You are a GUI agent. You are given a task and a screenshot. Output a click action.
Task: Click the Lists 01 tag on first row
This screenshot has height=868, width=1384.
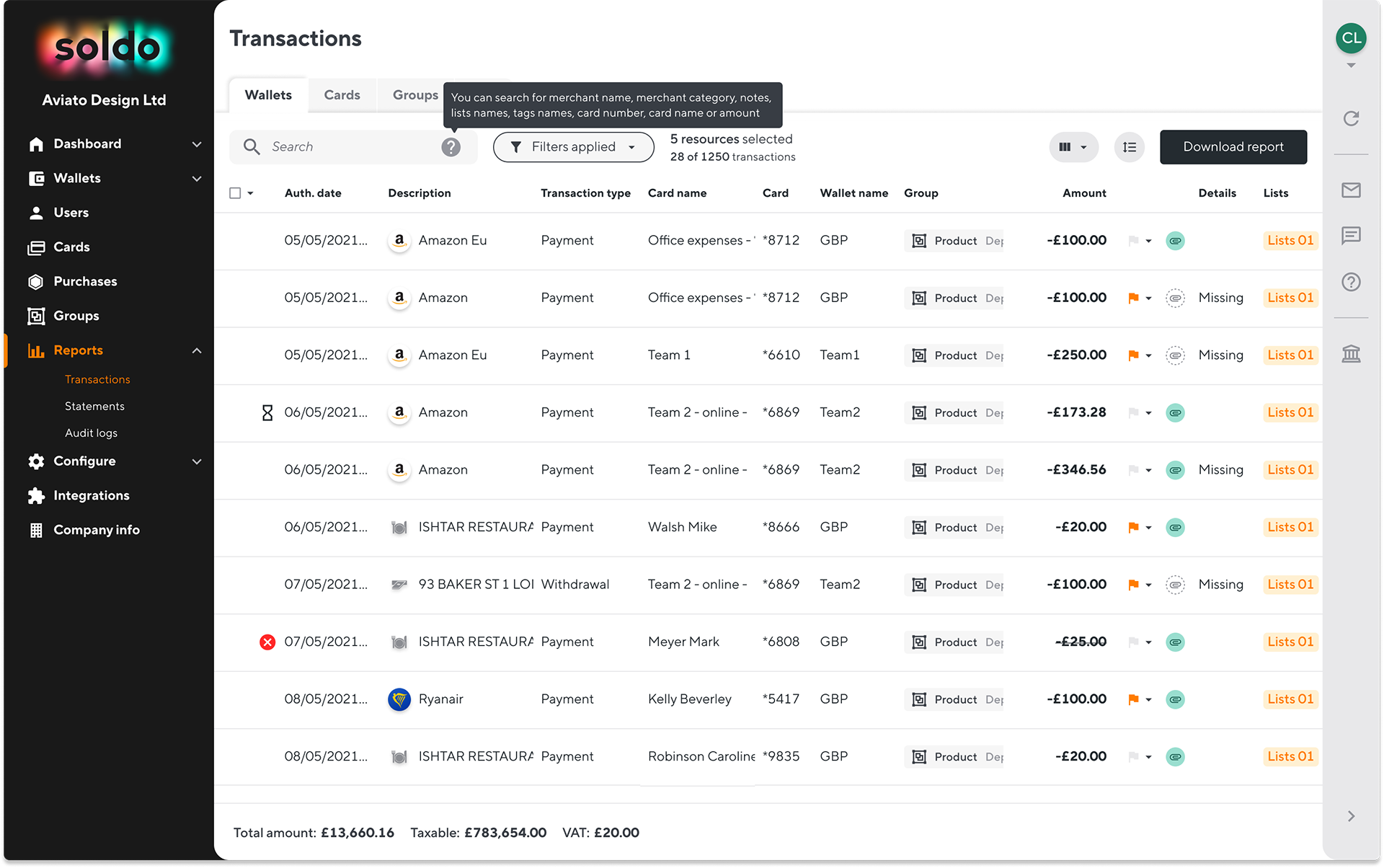pos(1290,241)
